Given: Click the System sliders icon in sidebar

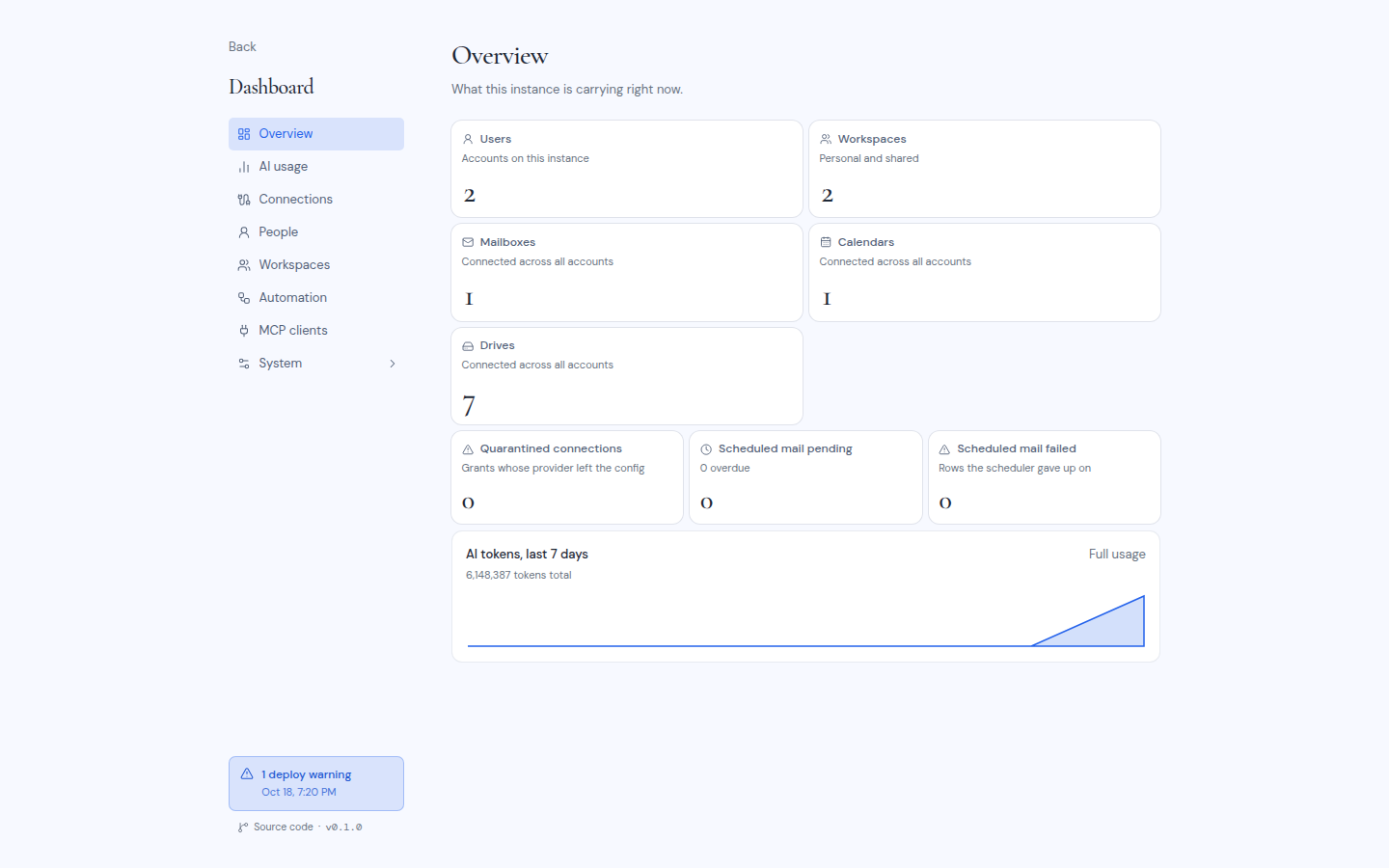Looking at the screenshot, I should click(244, 364).
